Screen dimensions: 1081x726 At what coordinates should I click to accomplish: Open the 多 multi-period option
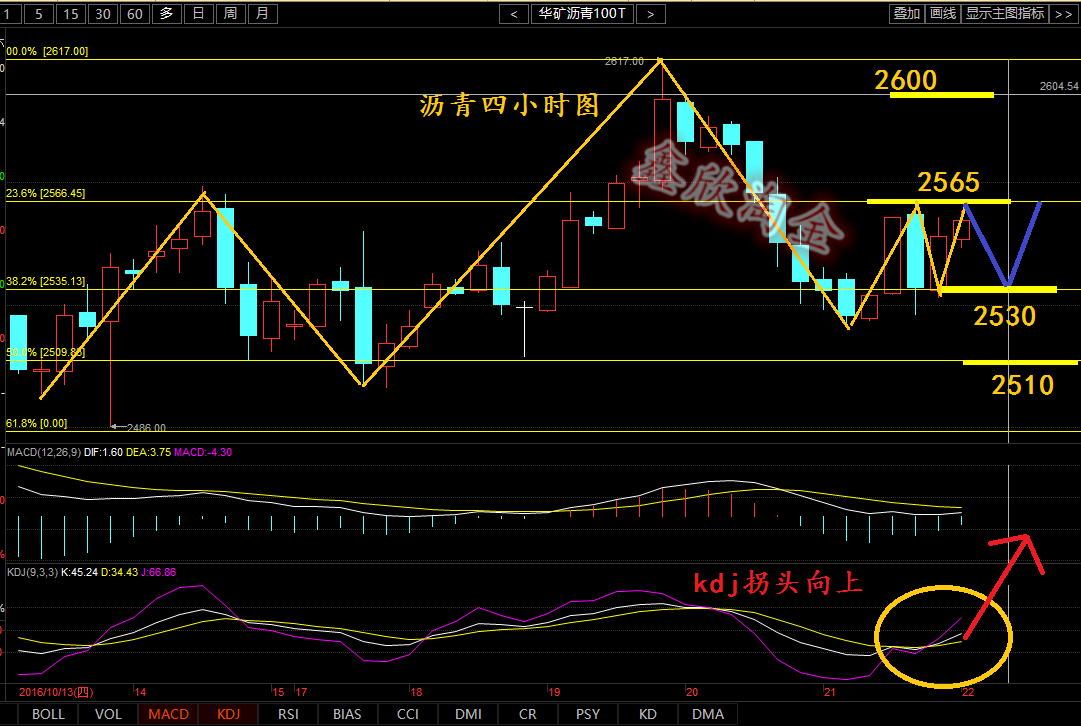(x=166, y=13)
